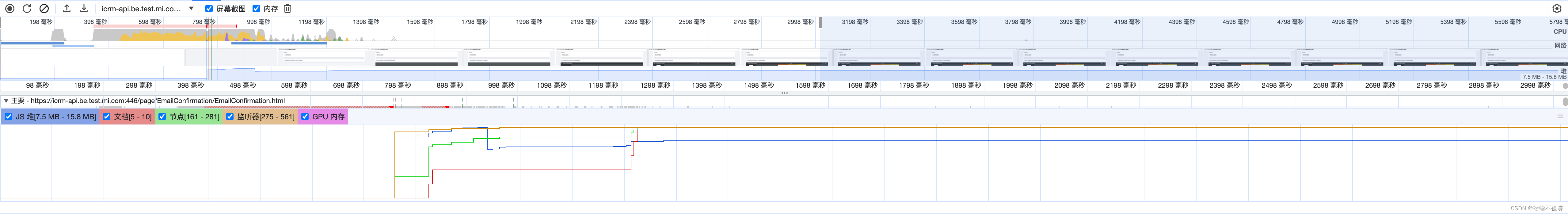Click the 5198 毫秒 overview label
Image resolution: width=1568 pixels, height=214 pixels.
1399,22
